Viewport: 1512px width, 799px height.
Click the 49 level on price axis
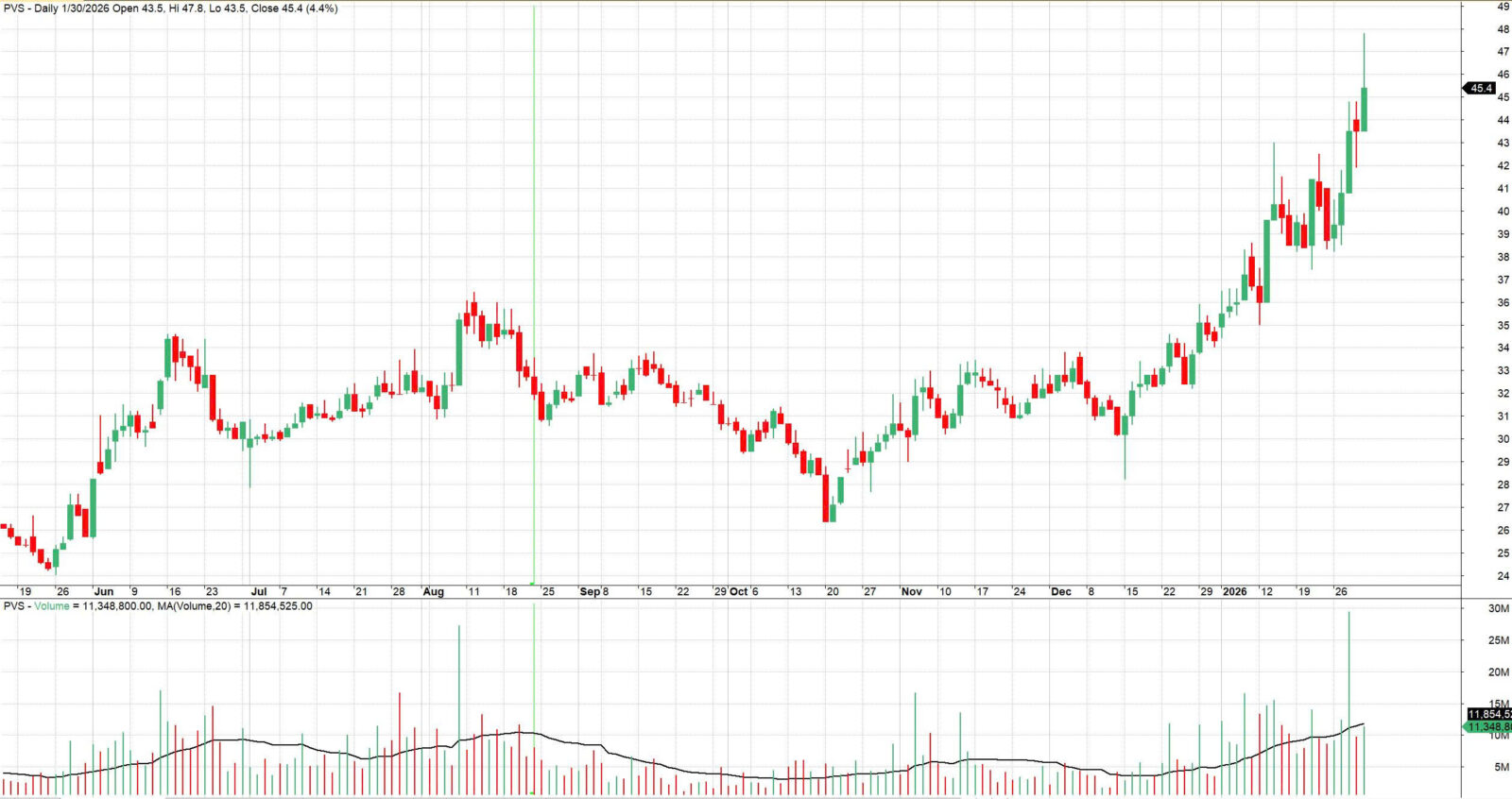(x=1503, y=7)
